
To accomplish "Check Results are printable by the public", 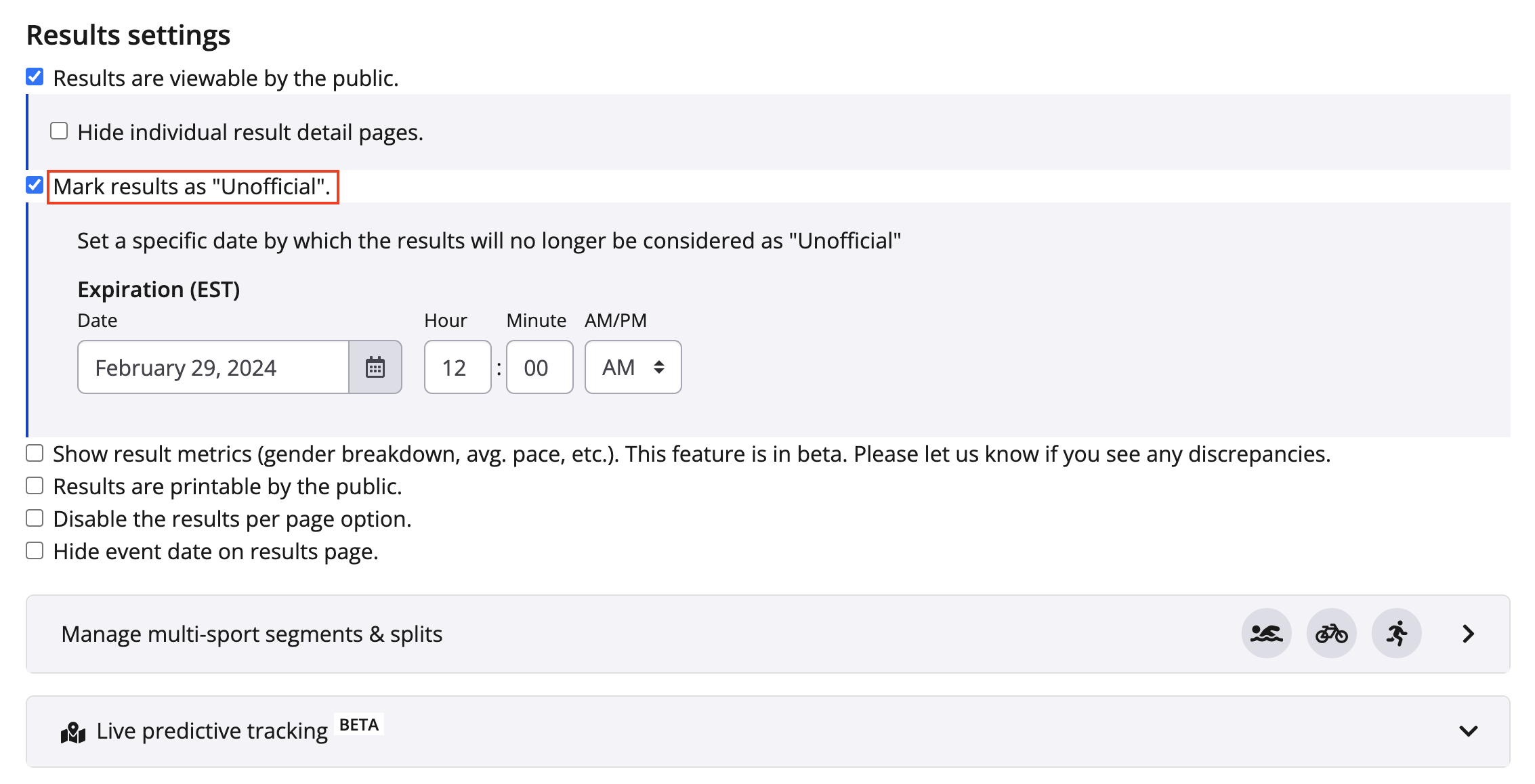I will tap(35, 485).
